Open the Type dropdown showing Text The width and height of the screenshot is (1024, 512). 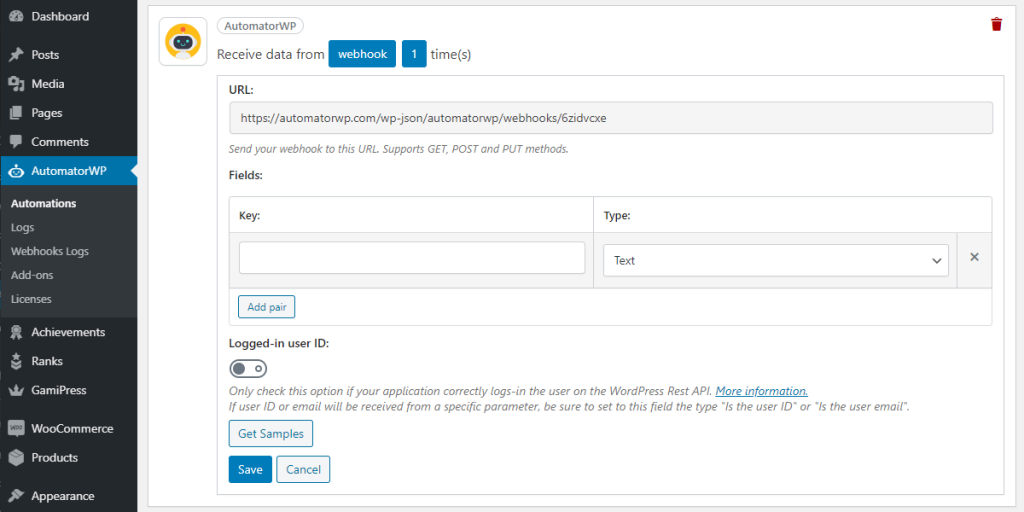pos(776,261)
